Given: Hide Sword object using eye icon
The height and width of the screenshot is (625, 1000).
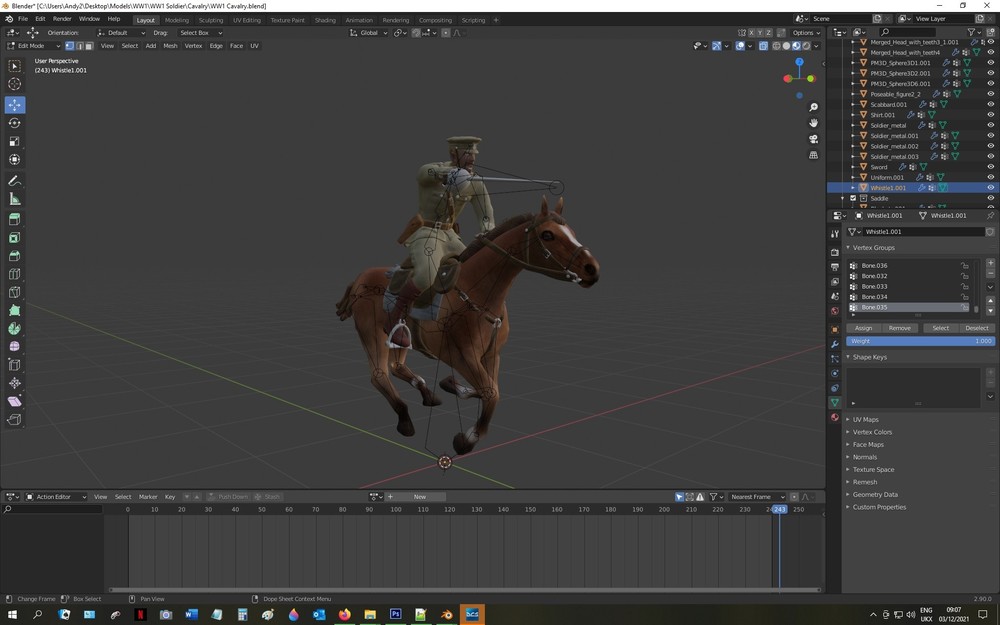Looking at the screenshot, I should 990,167.
